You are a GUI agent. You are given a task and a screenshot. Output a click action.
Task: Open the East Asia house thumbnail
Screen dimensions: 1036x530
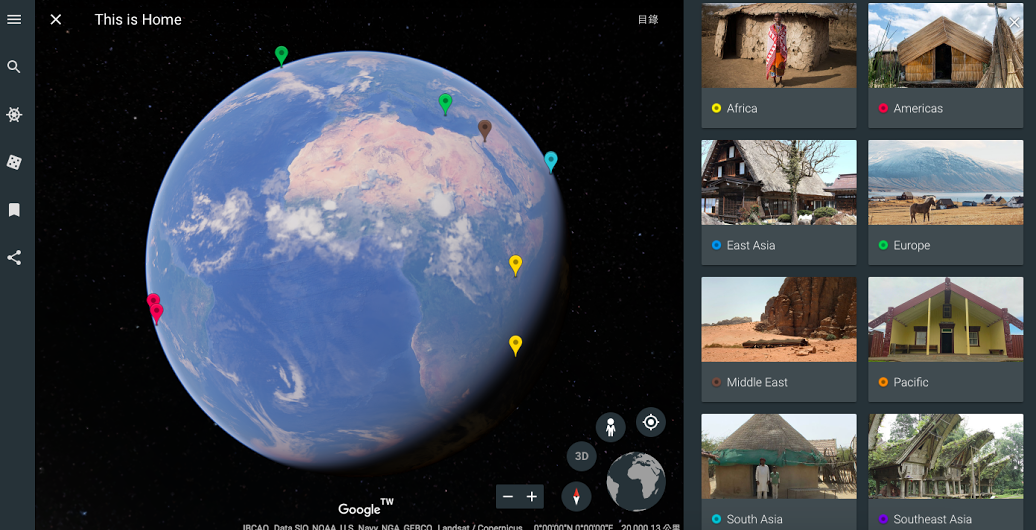(x=779, y=182)
